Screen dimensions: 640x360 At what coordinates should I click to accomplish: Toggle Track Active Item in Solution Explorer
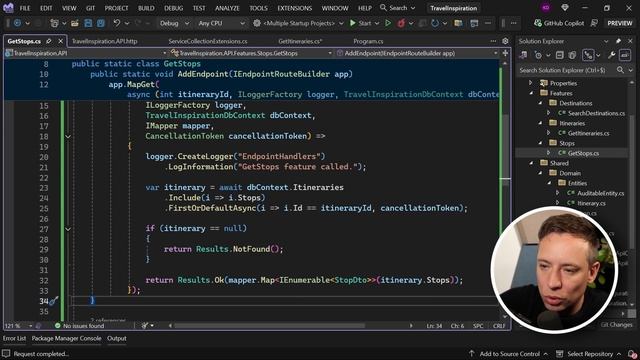588,55
